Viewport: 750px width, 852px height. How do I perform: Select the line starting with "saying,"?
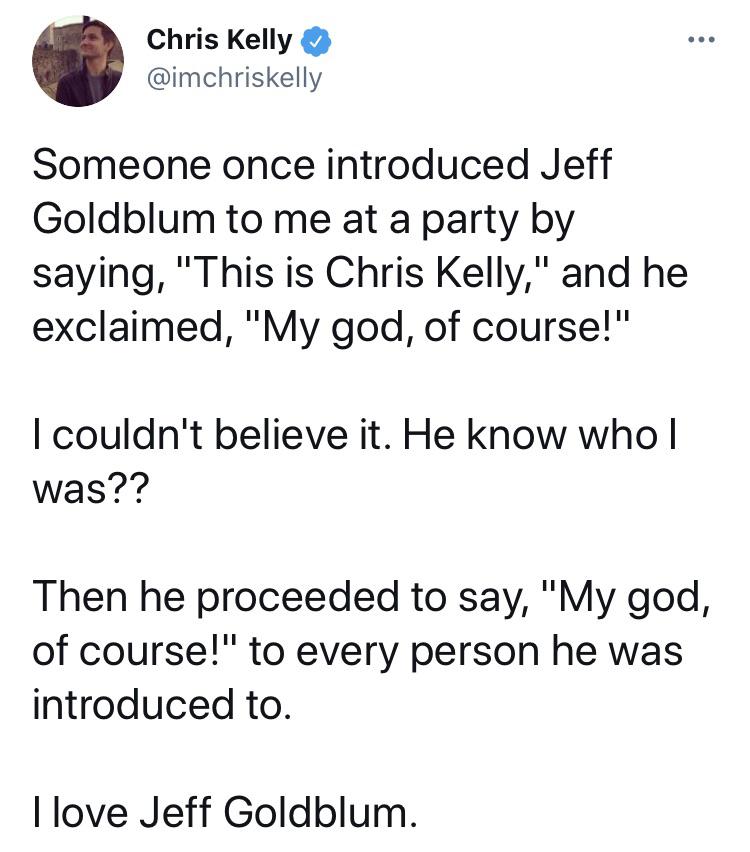point(360,273)
